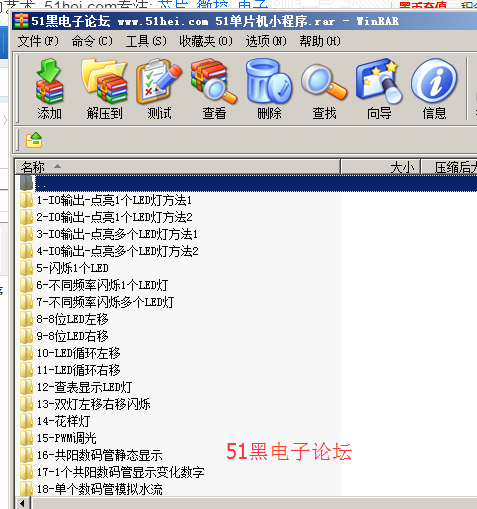Select folder 13-双灯左移右移闪烁
The width and height of the screenshot is (477, 509).
click(x=93, y=404)
